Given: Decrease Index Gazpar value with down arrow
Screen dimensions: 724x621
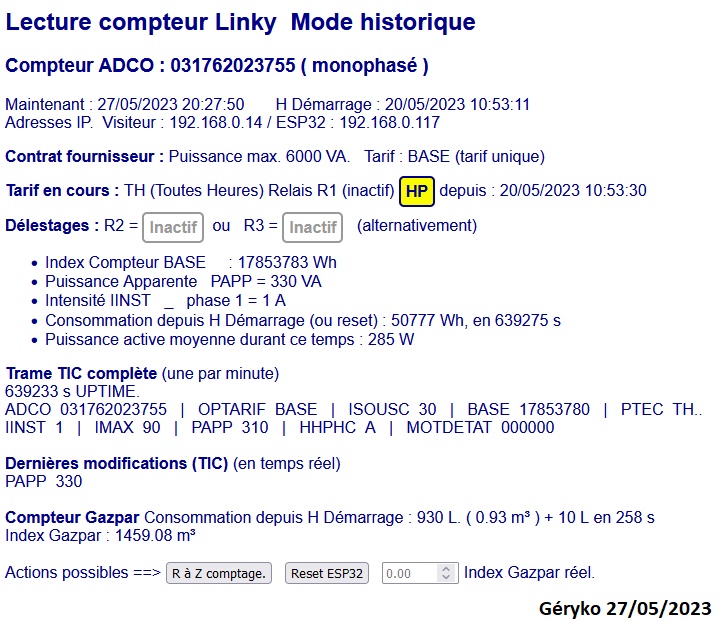Looking at the screenshot, I should click(446, 577).
